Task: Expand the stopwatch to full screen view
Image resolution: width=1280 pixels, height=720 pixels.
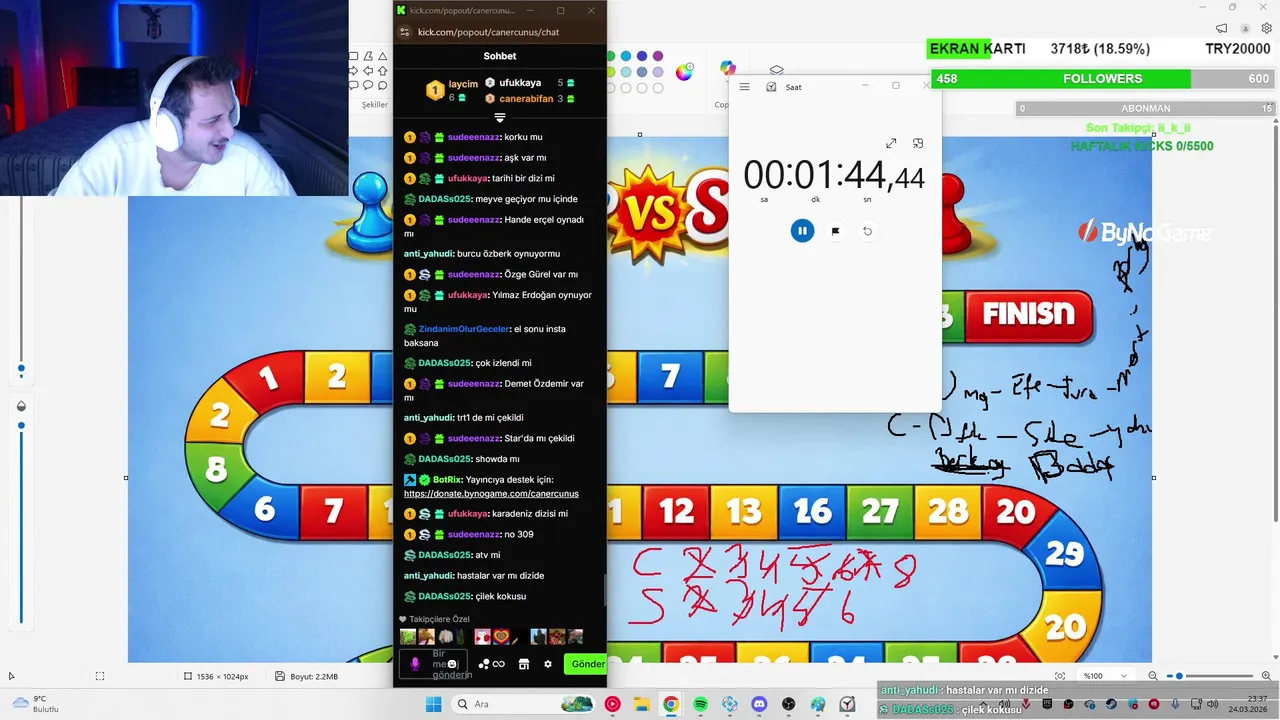Action: click(x=891, y=144)
